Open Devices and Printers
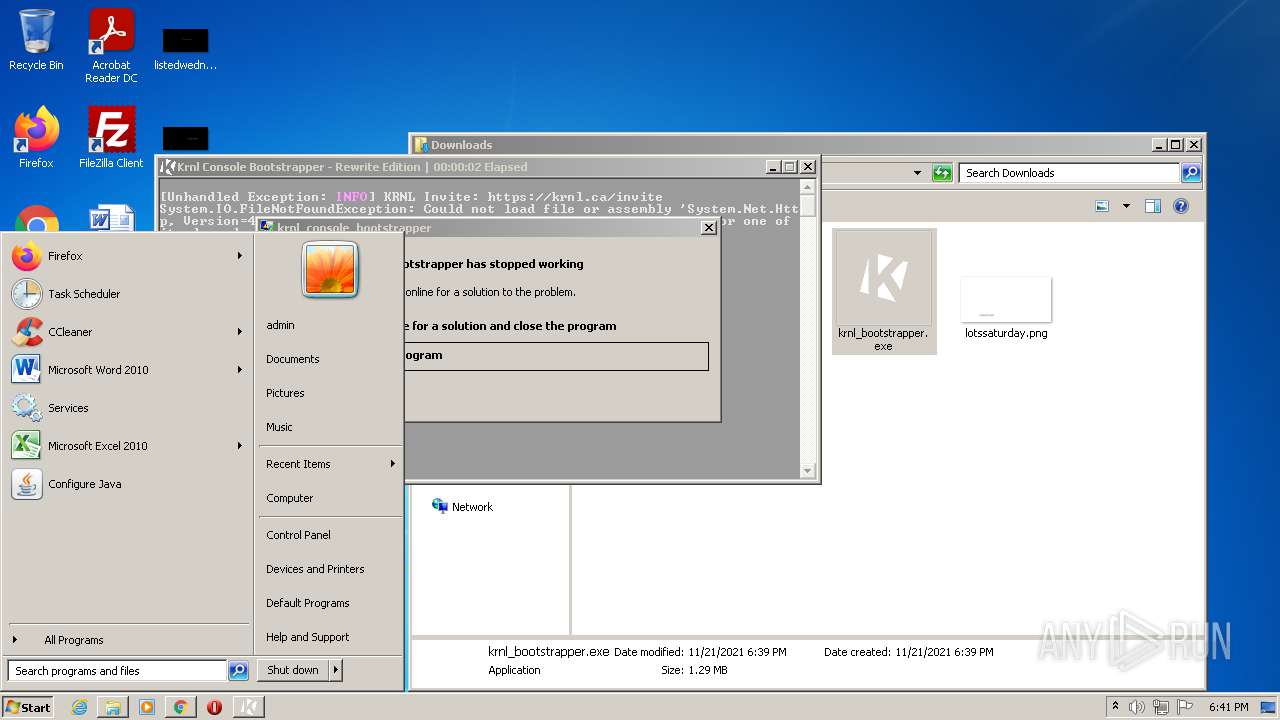 [x=315, y=569]
